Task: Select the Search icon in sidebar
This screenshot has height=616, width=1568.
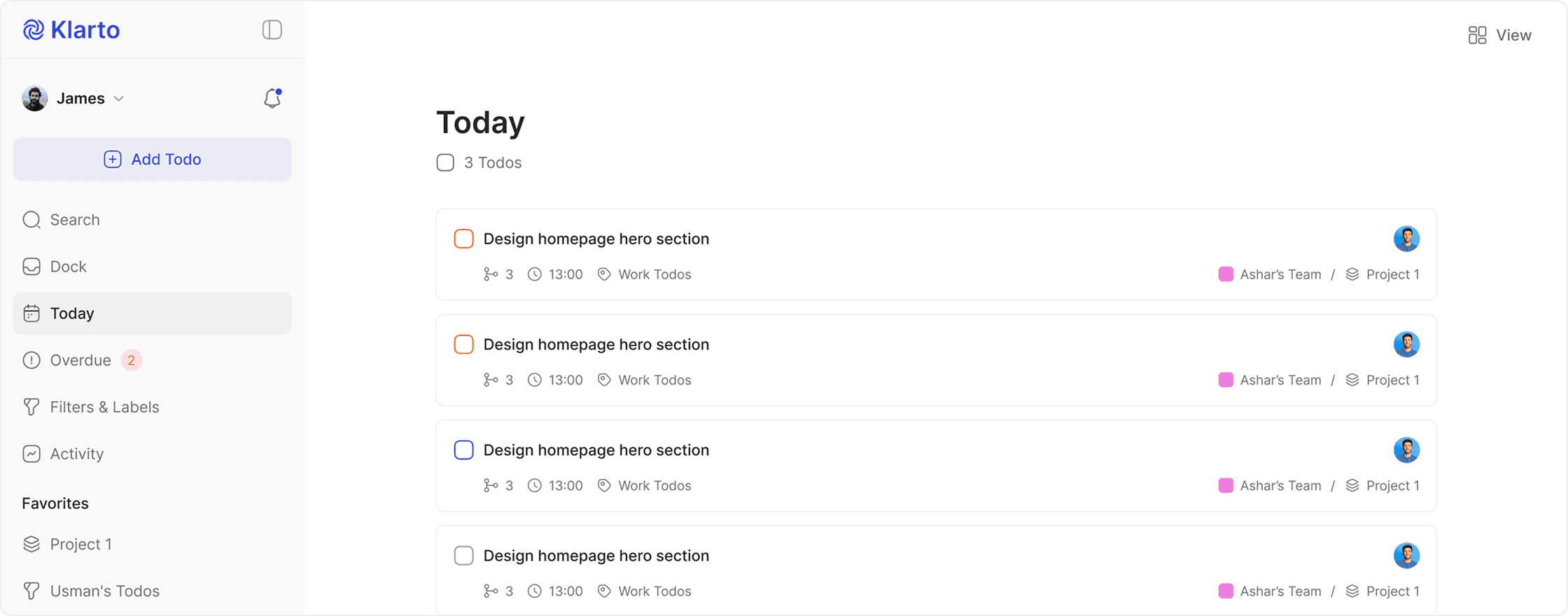Action: [x=31, y=219]
